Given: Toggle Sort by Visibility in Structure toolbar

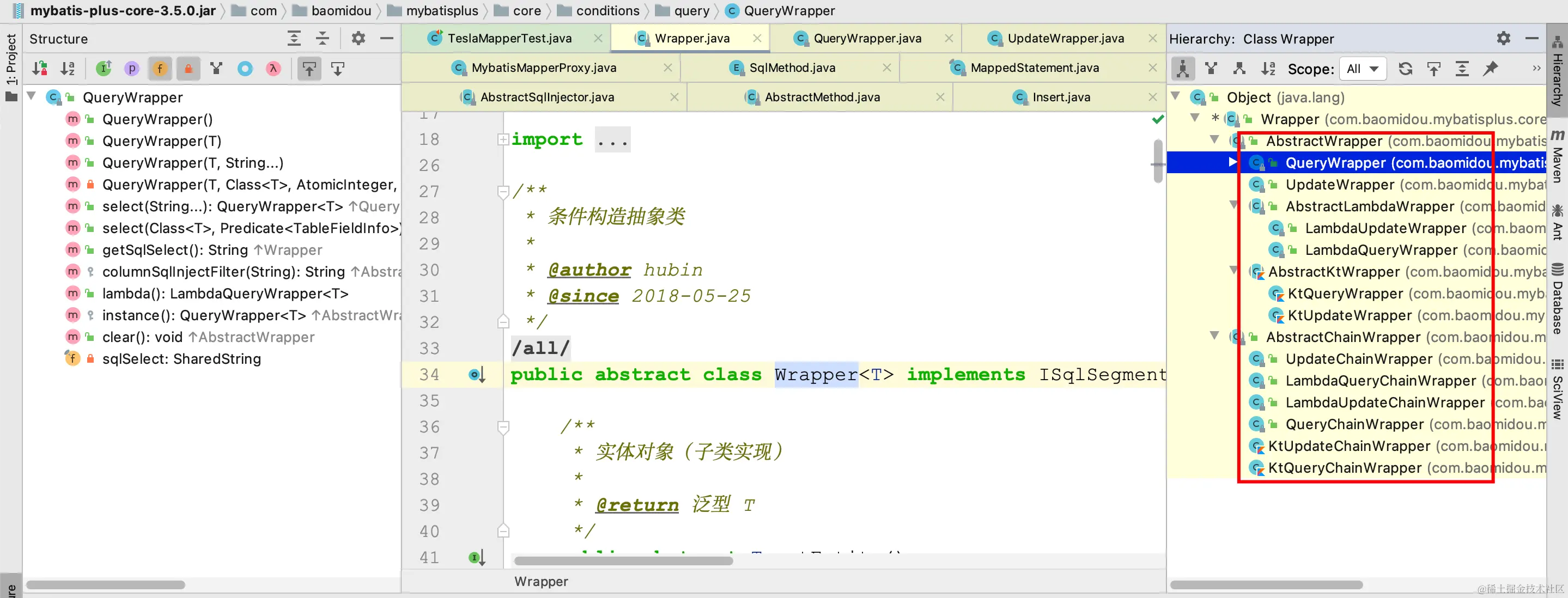Looking at the screenshot, I should pos(40,69).
